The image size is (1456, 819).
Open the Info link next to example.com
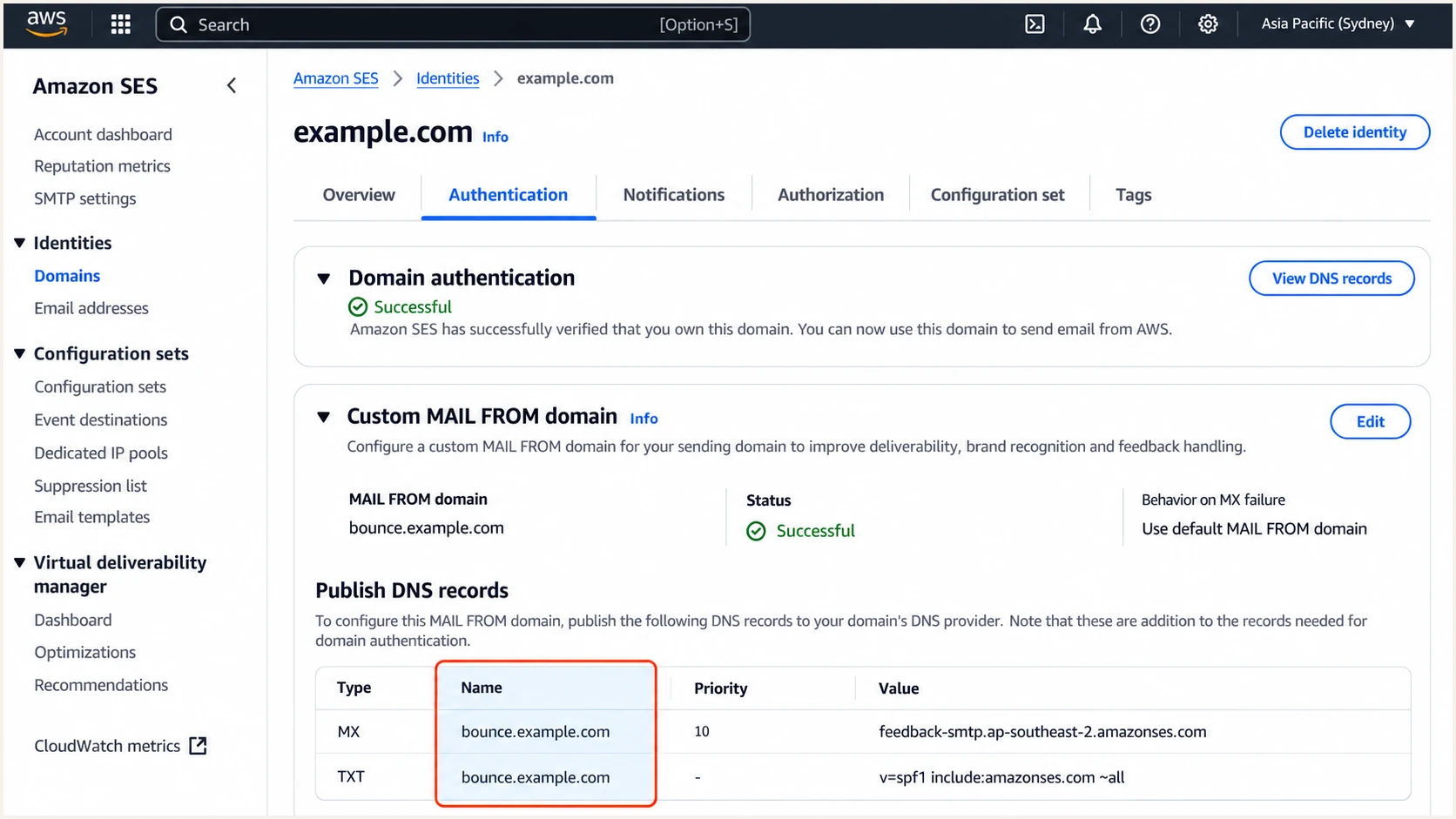495,137
